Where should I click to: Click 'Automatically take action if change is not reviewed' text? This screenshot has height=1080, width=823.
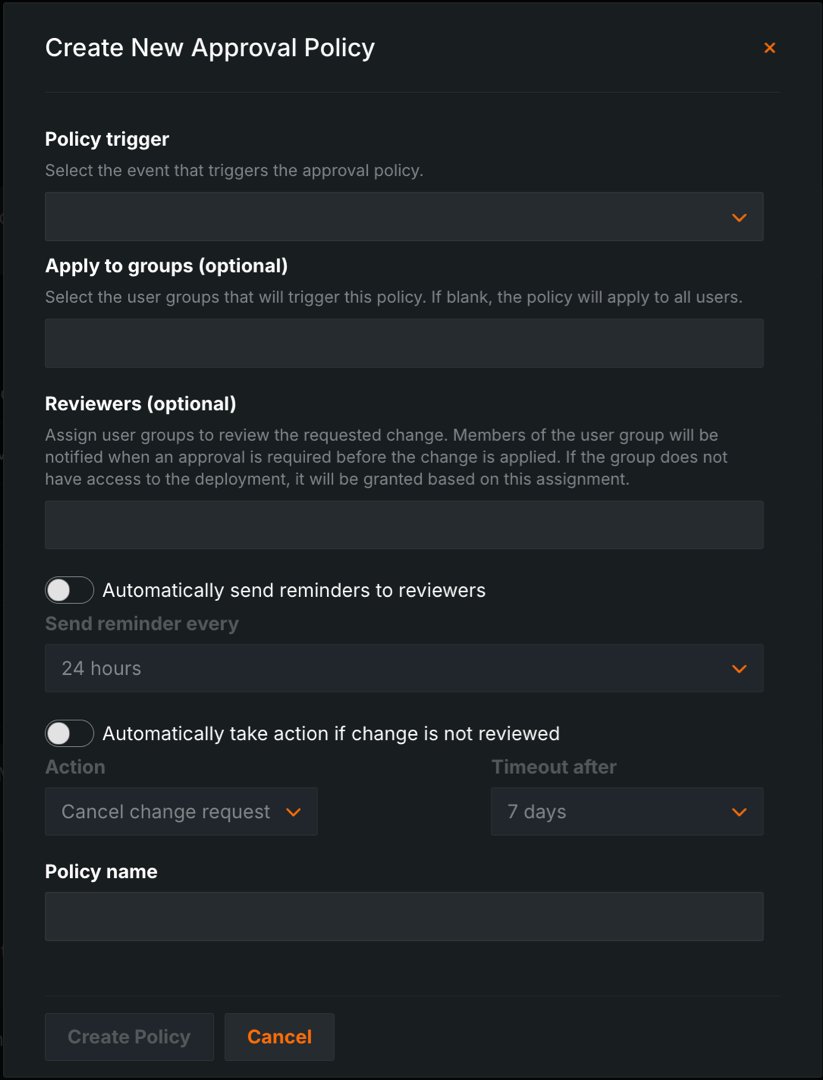point(331,733)
